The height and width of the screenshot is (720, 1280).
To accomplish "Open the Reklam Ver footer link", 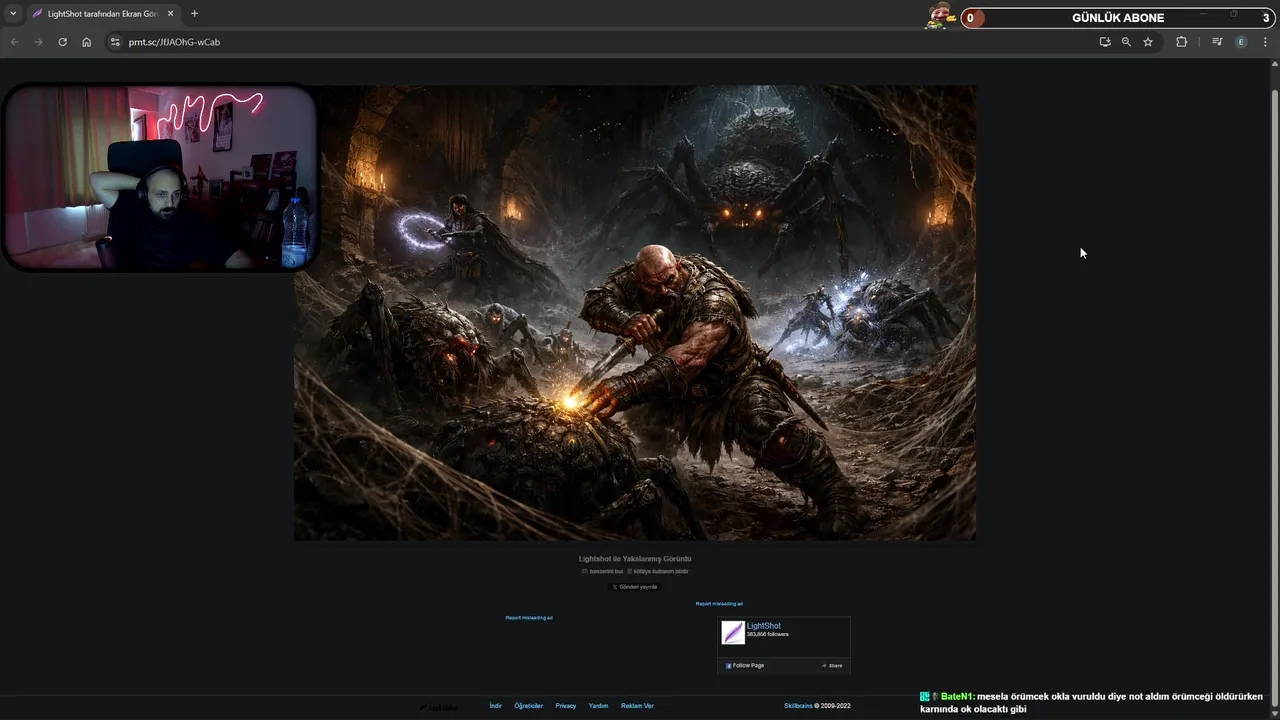I will coord(637,706).
